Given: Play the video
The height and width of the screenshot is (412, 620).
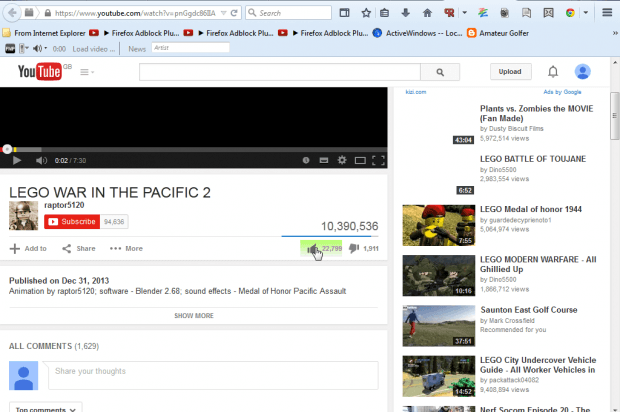Looking at the screenshot, I should [x=17, y=160].
